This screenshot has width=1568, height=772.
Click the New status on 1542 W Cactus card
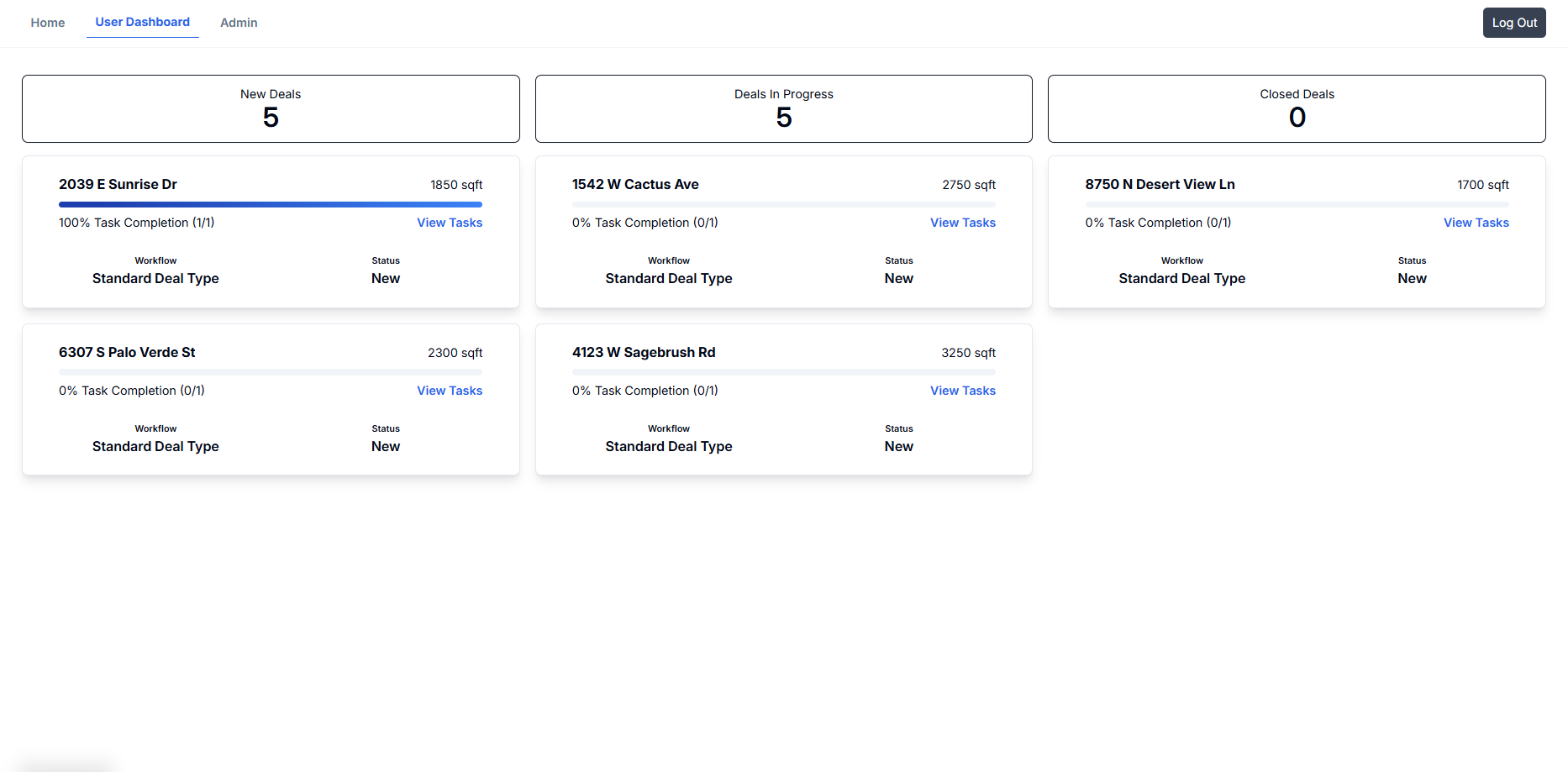click(899, 278)
